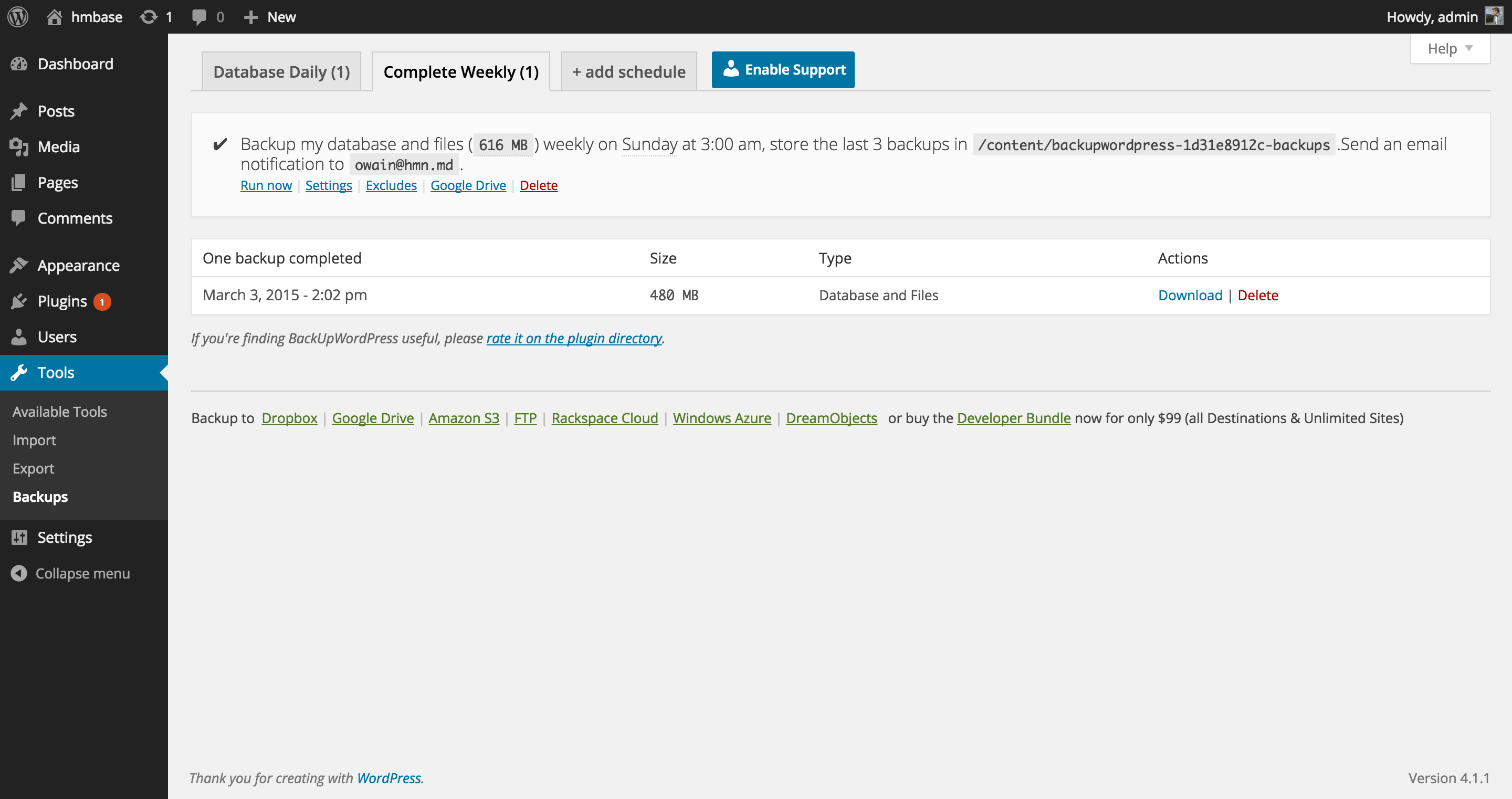Switch to the Complete Weekly tab
The height and width of the screenshot is (799, 1512).
(460, 71)
